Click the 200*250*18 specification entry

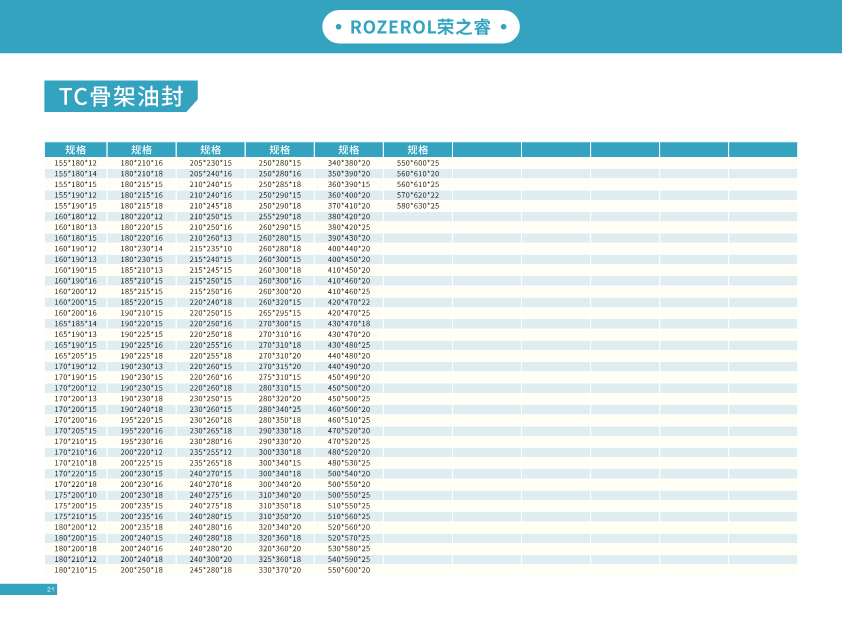point(142,570)
